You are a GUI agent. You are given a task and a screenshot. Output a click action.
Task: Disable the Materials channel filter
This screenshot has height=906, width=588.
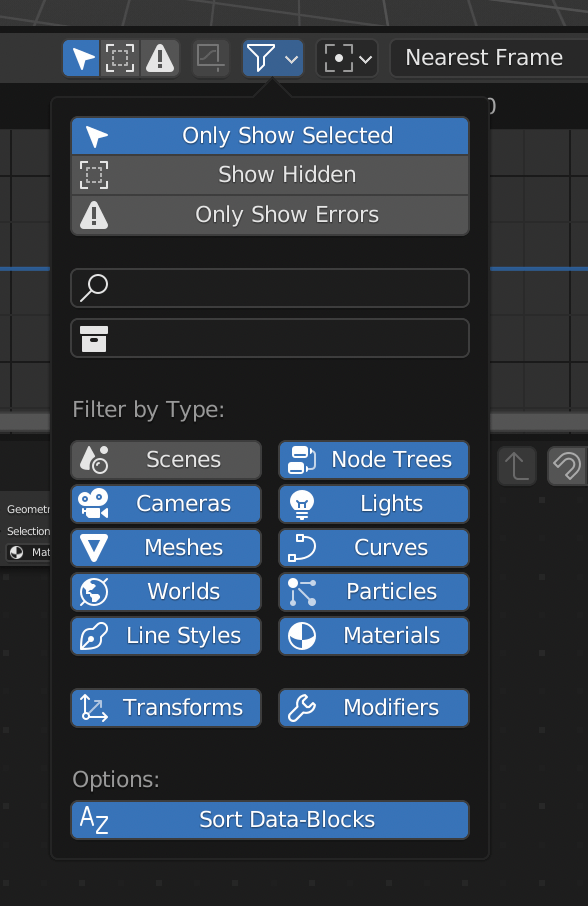coord(373,635)
